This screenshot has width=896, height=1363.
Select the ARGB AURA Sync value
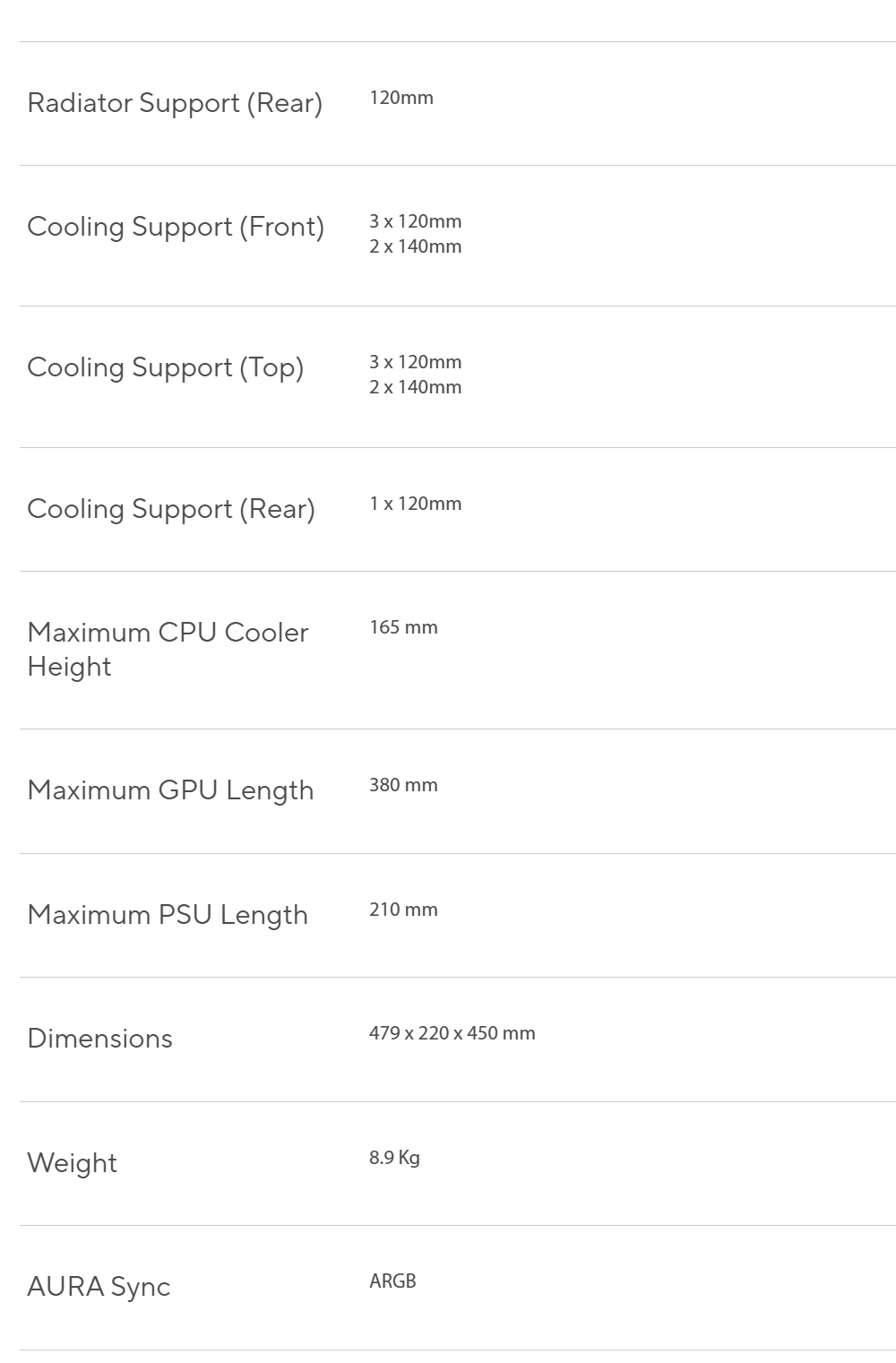pos(392,1281)
